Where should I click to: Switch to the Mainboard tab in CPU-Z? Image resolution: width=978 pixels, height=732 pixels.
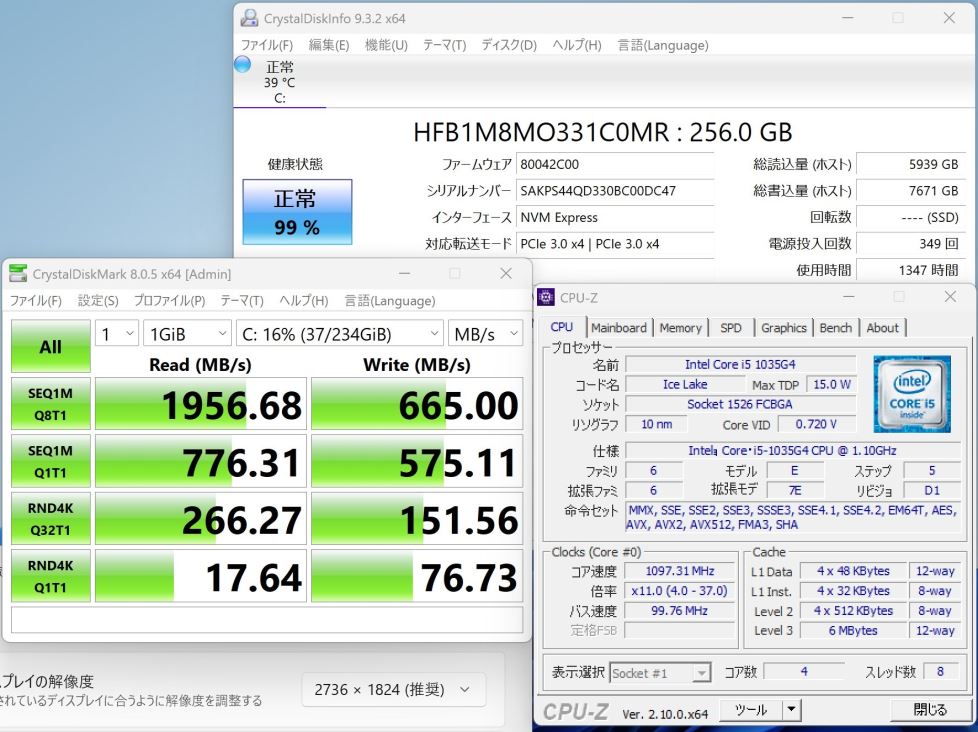point(619,328)
